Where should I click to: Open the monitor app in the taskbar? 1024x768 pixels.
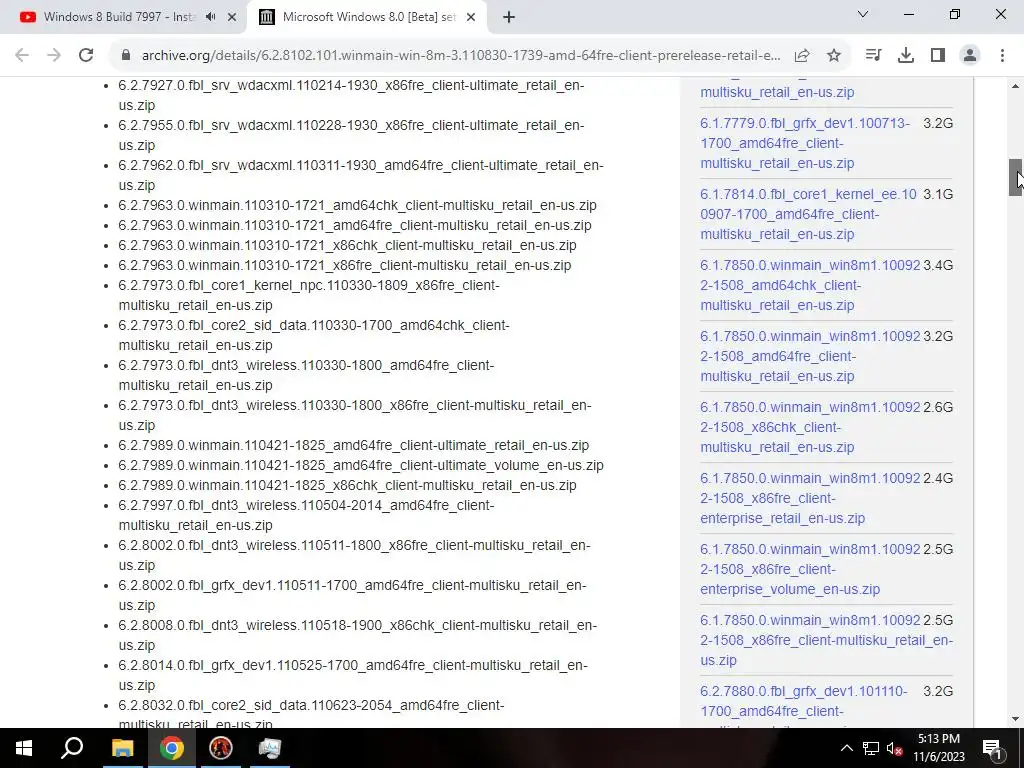270,748
